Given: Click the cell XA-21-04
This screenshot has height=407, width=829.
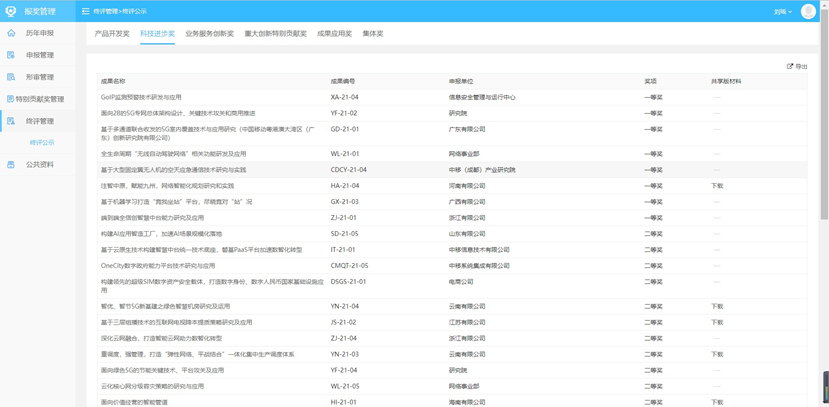Looking at the screenshot, I should tap(345, 97).
